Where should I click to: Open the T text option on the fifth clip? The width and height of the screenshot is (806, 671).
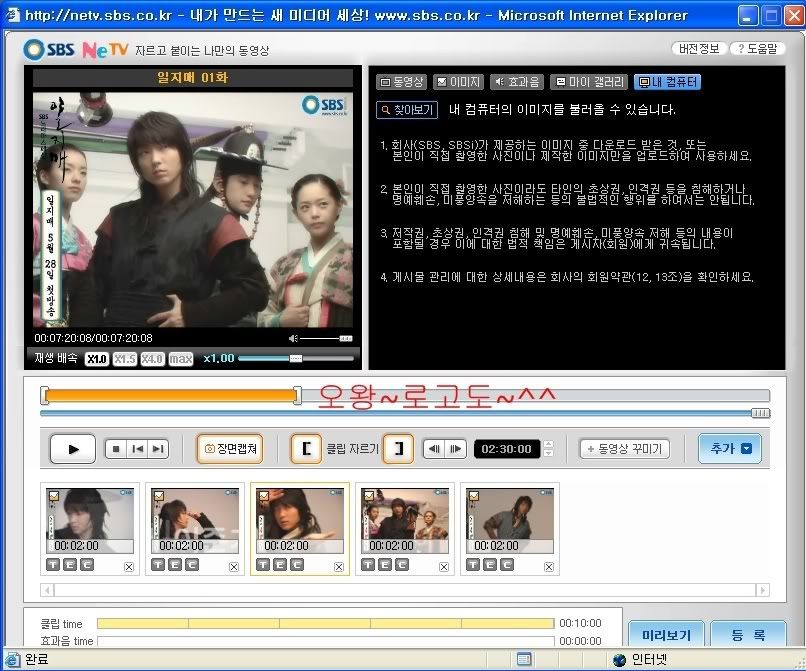[x=473, y=565]
